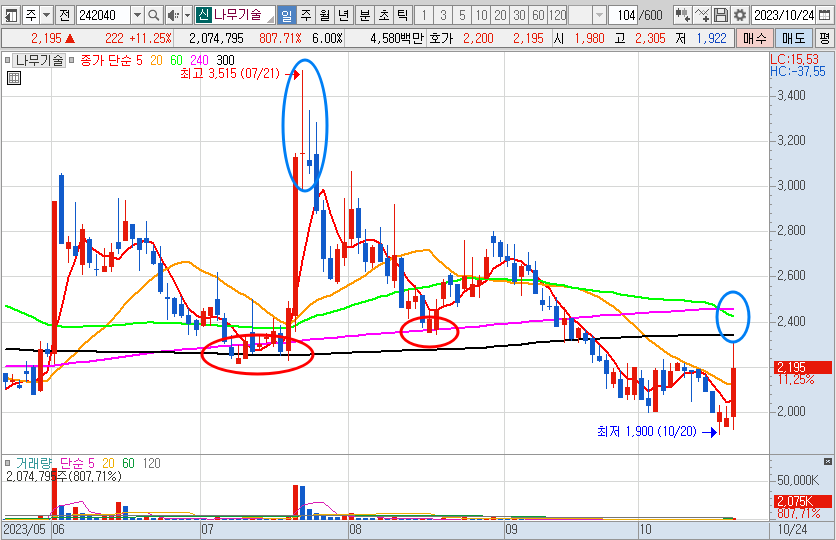Select the daily 일 chart period
836x540 pixels.
(287, 15)
